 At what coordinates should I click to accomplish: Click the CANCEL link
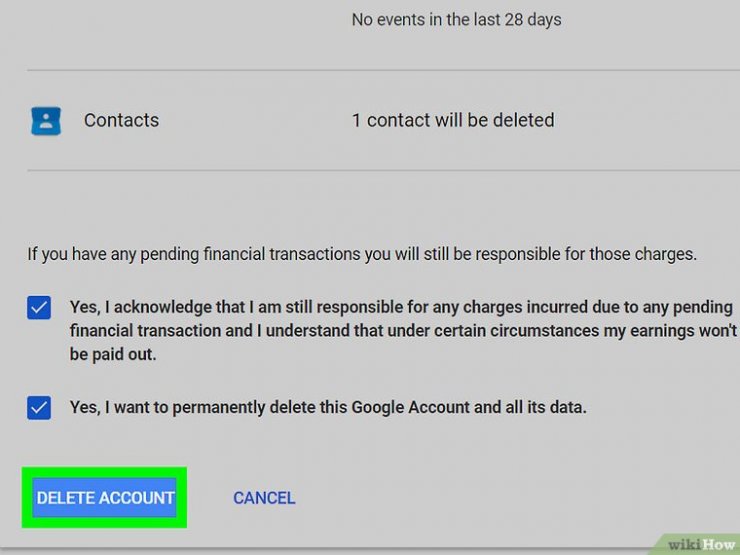pyautogui.click(x=264, y=498)
